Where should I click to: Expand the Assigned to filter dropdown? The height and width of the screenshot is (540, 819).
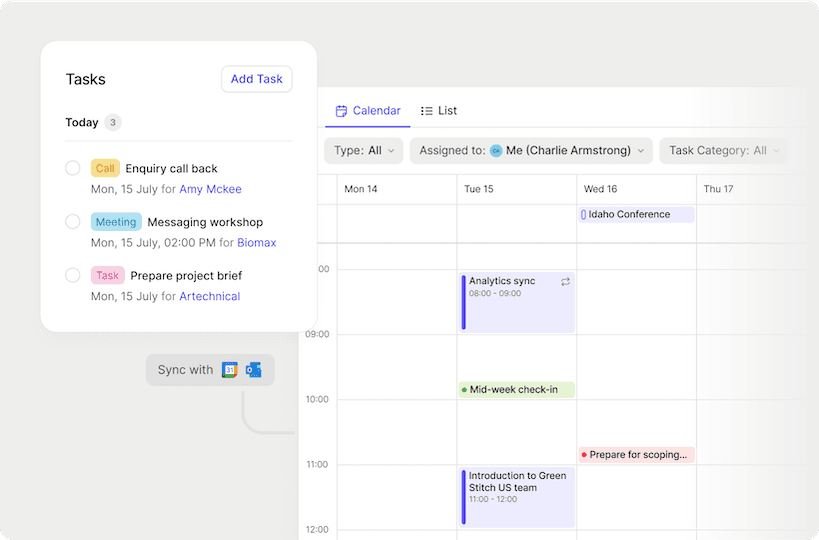tap(531, 151)
